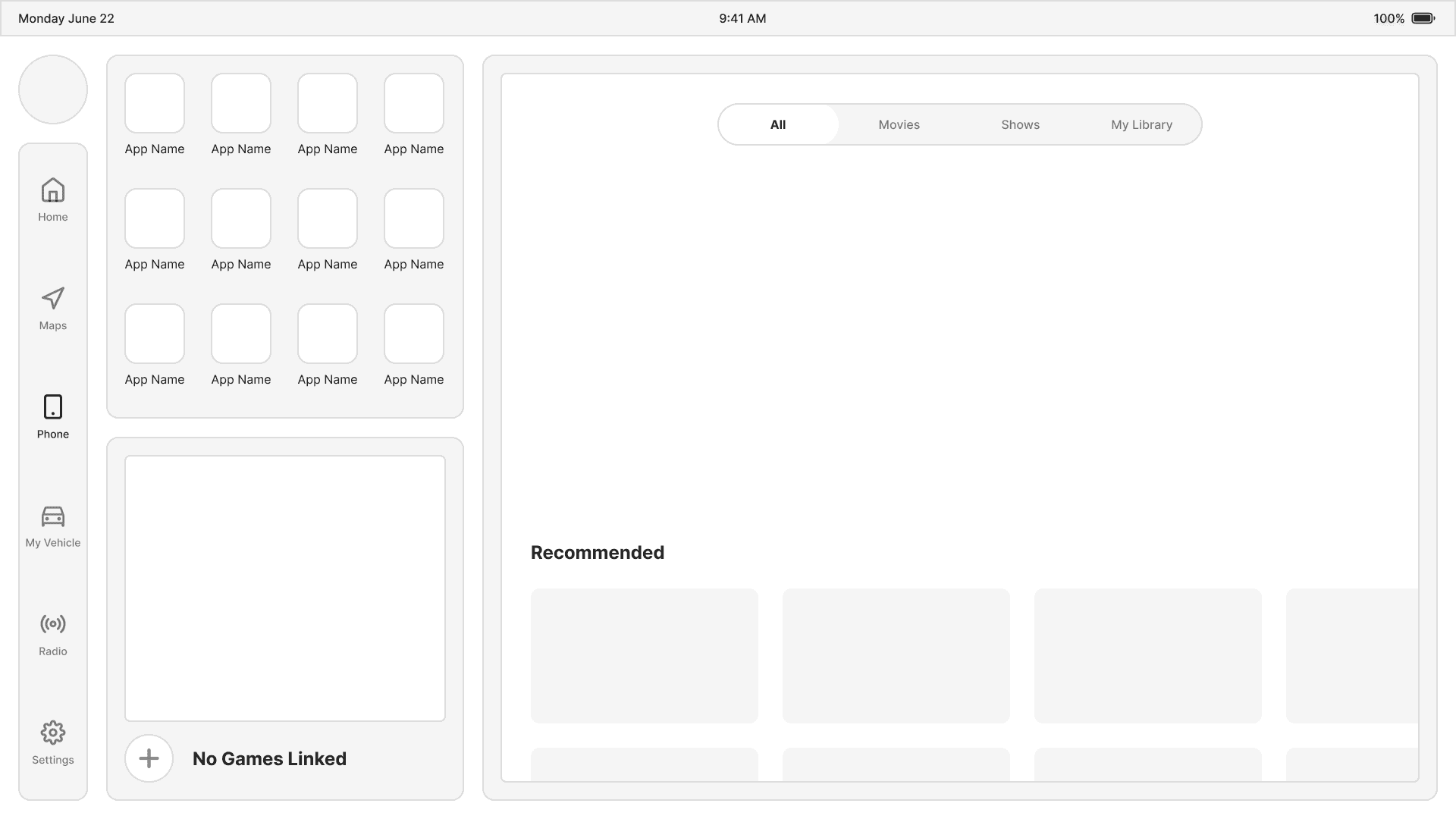1456x819 pixels.
Task: Select the Radio broadcast icon
Action: [x=53, y=624]
